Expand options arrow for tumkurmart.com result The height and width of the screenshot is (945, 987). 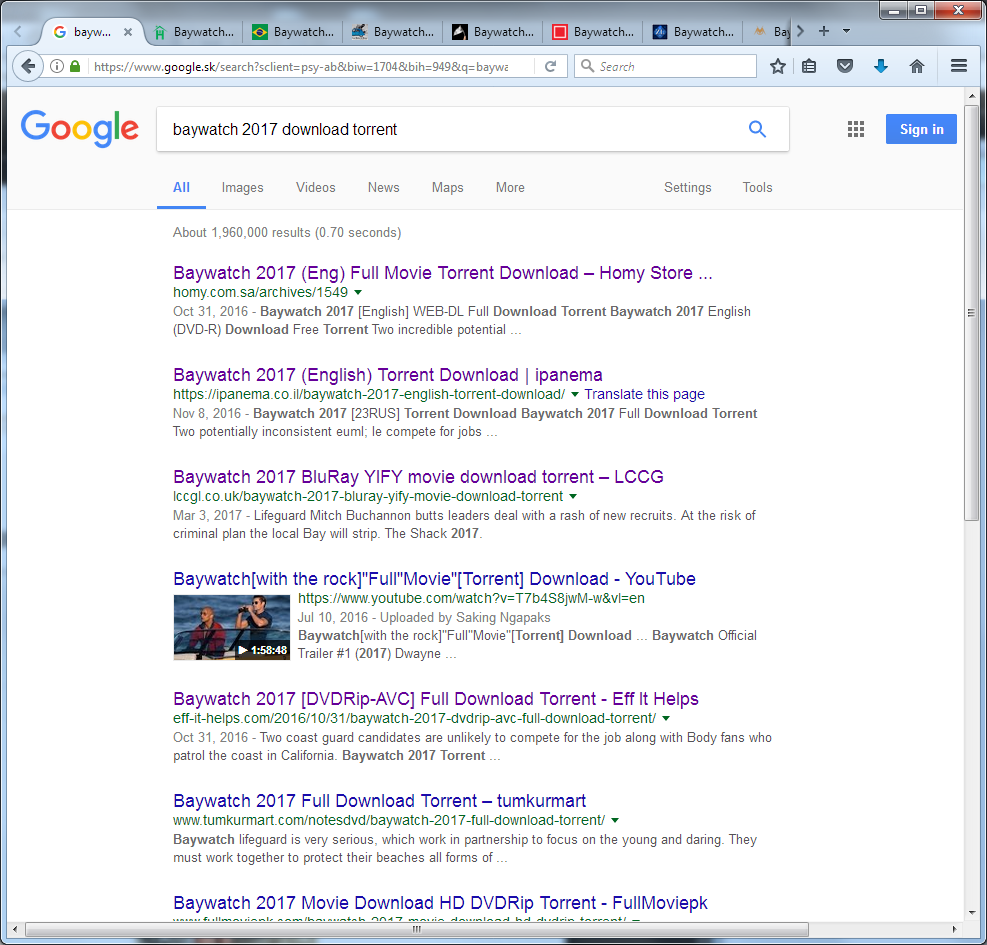(x=615, y=820)
